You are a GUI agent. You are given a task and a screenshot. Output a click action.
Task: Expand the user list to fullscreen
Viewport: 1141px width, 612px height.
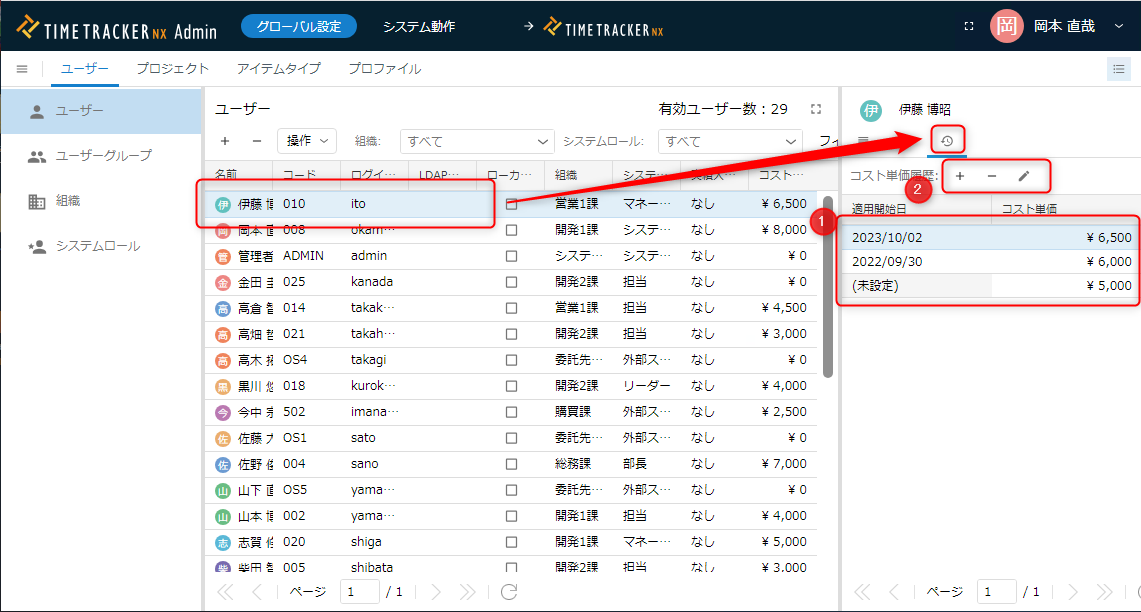point(816,109)
